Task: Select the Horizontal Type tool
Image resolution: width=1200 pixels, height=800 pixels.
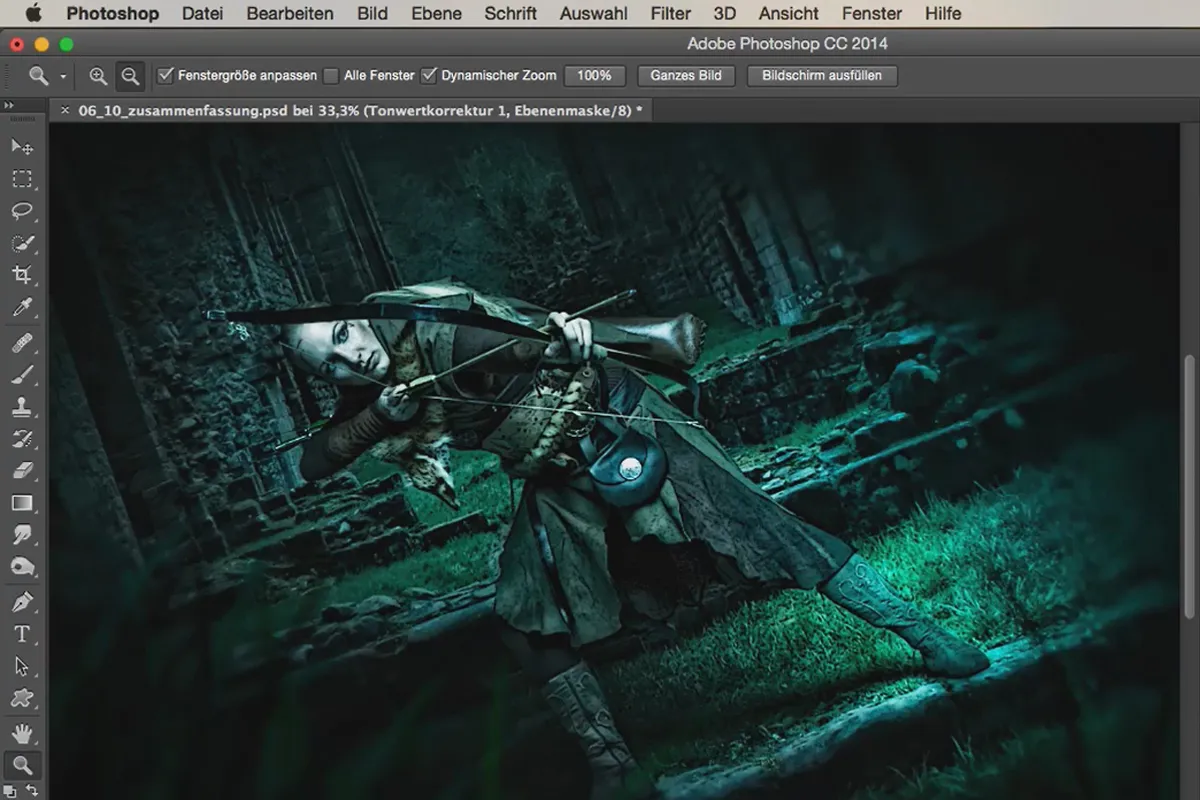Action: point(22,634)
